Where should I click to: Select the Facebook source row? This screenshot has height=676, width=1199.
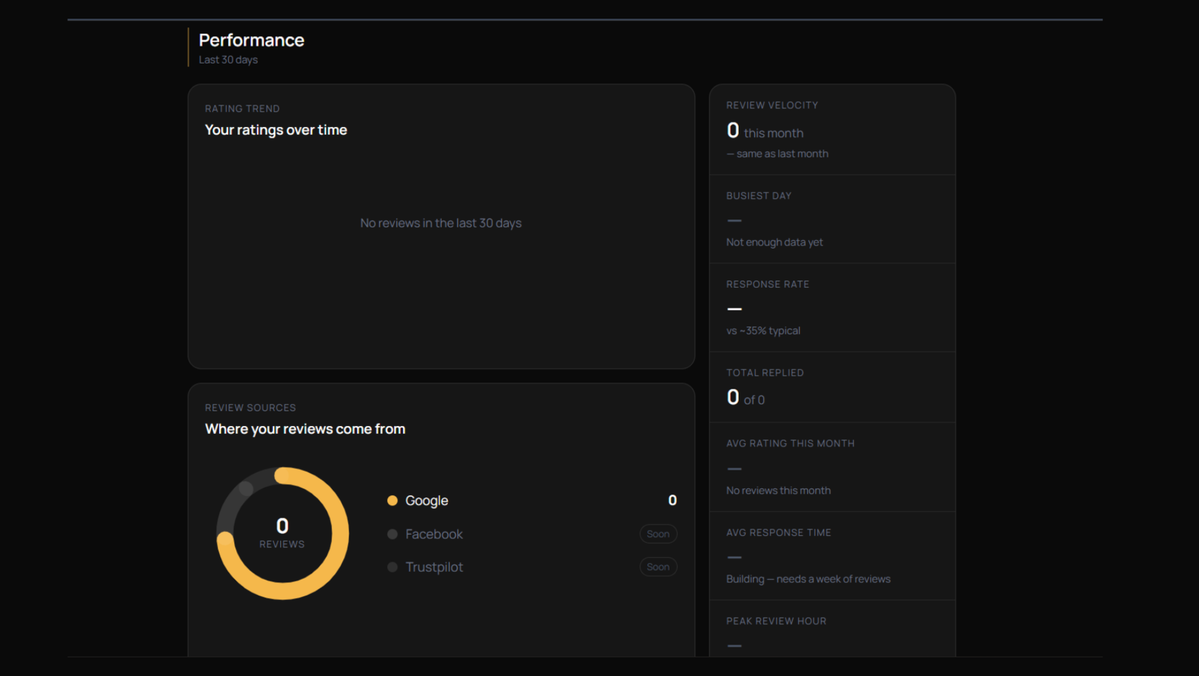(532, 535)
